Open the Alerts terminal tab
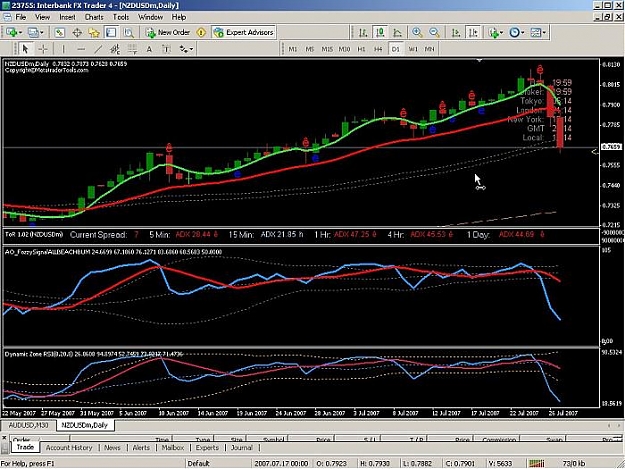625x469 pixels. pyautogui.click(x=141, y=447)
